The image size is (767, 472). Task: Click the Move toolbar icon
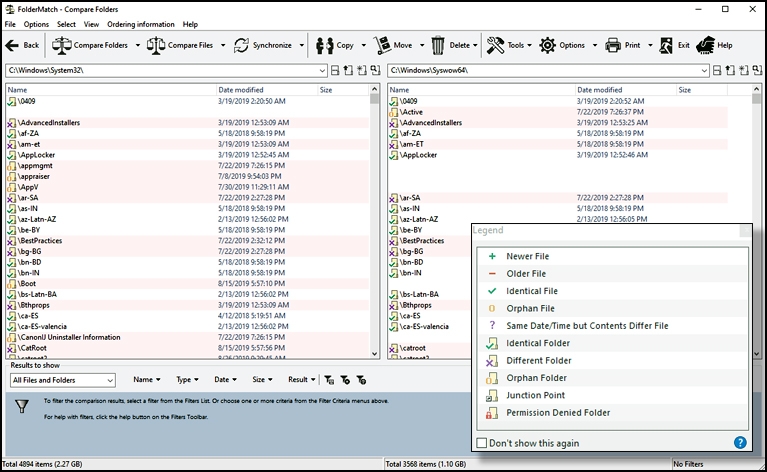click(x=384, y=45)
